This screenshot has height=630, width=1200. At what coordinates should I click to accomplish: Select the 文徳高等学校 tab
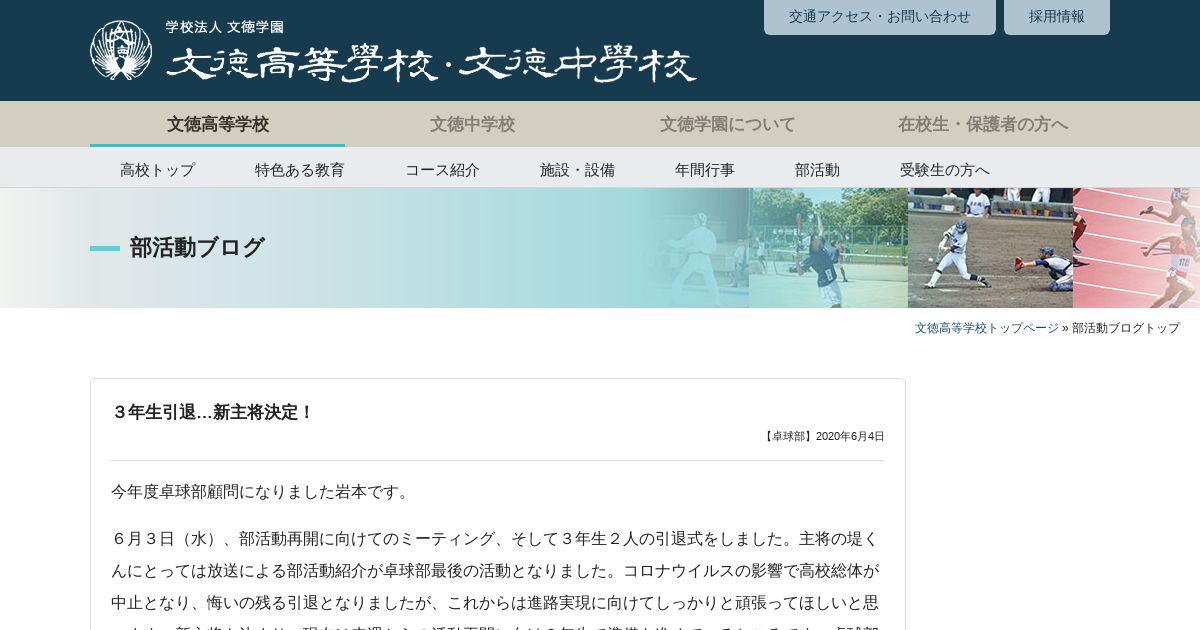(218, 124)
